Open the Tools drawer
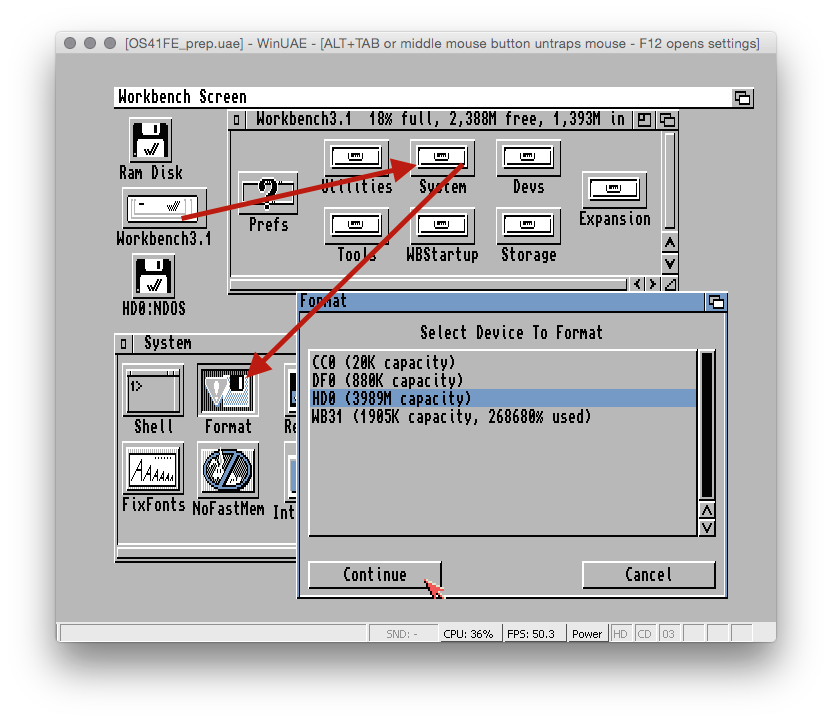This screenshot has width=832, height=722. [356, 225]
